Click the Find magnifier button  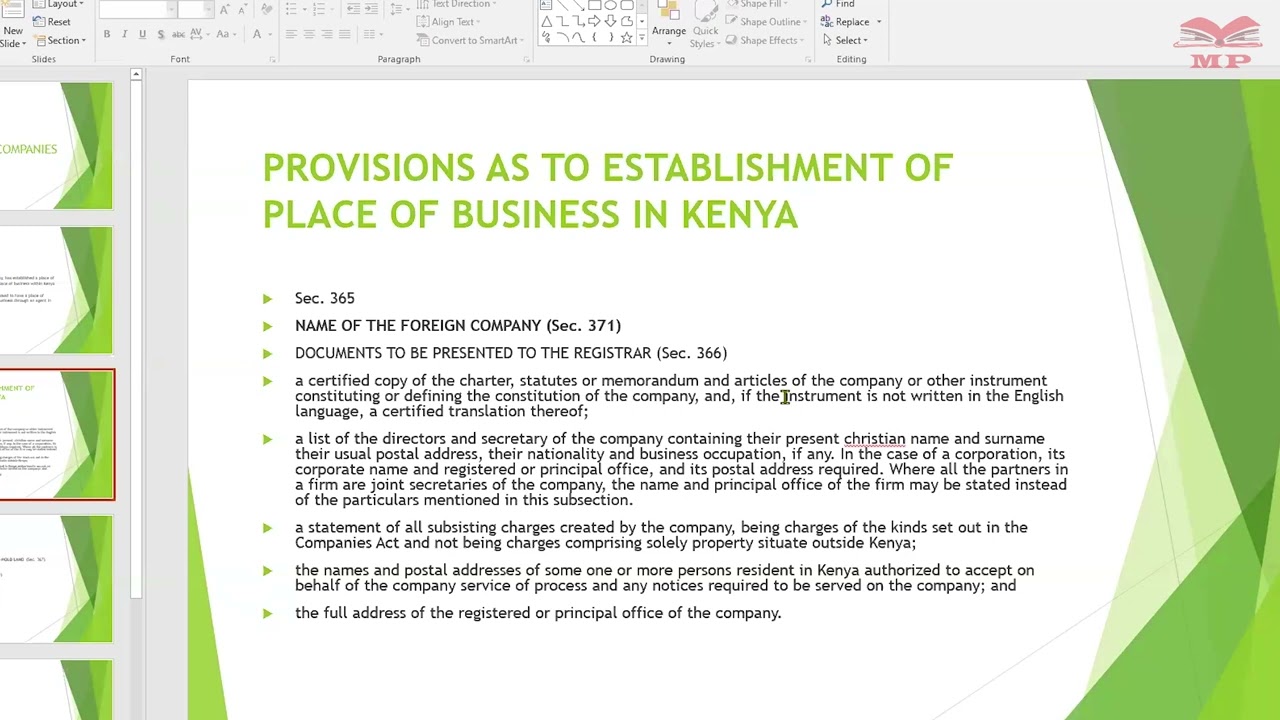838,5
